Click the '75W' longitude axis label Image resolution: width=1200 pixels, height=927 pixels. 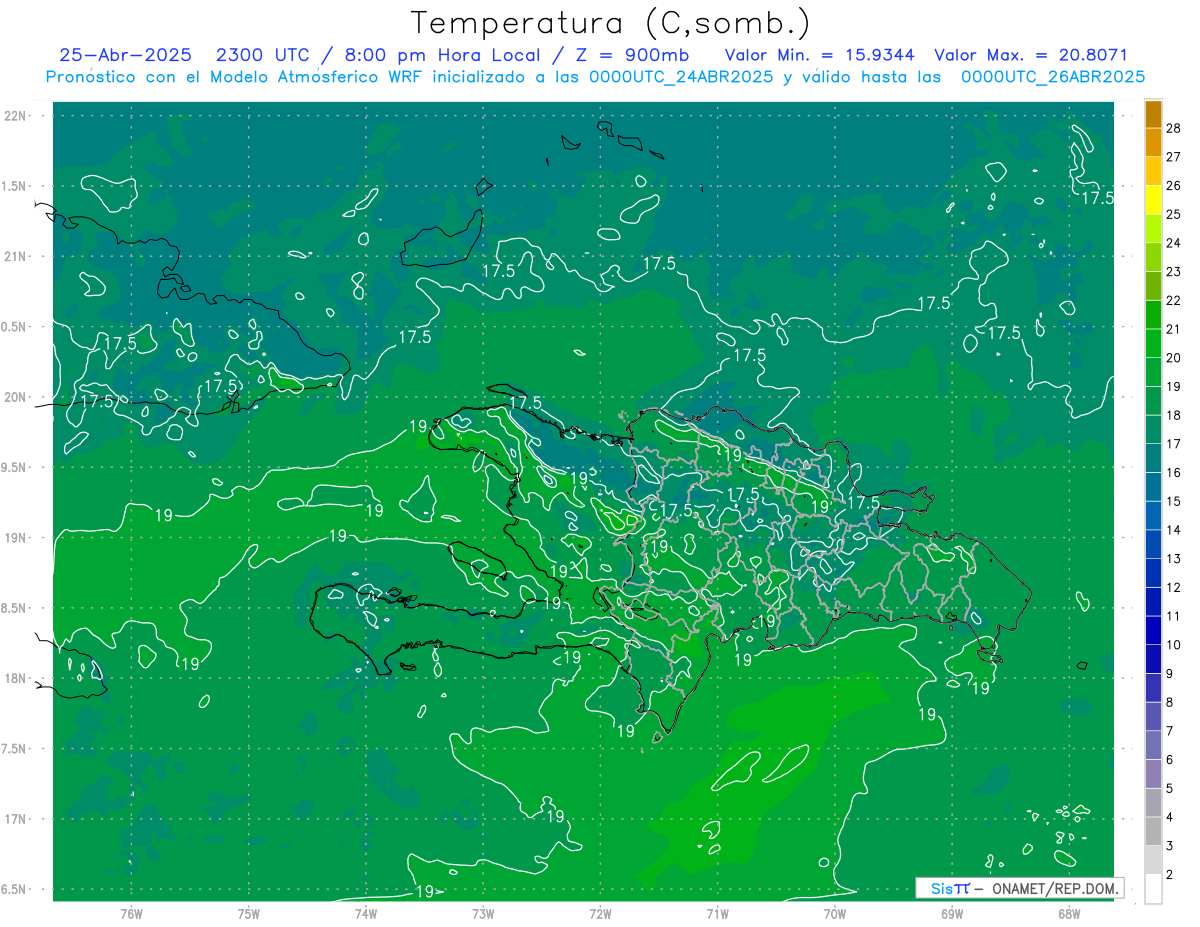pyautogui.click(x=248, y=913)
